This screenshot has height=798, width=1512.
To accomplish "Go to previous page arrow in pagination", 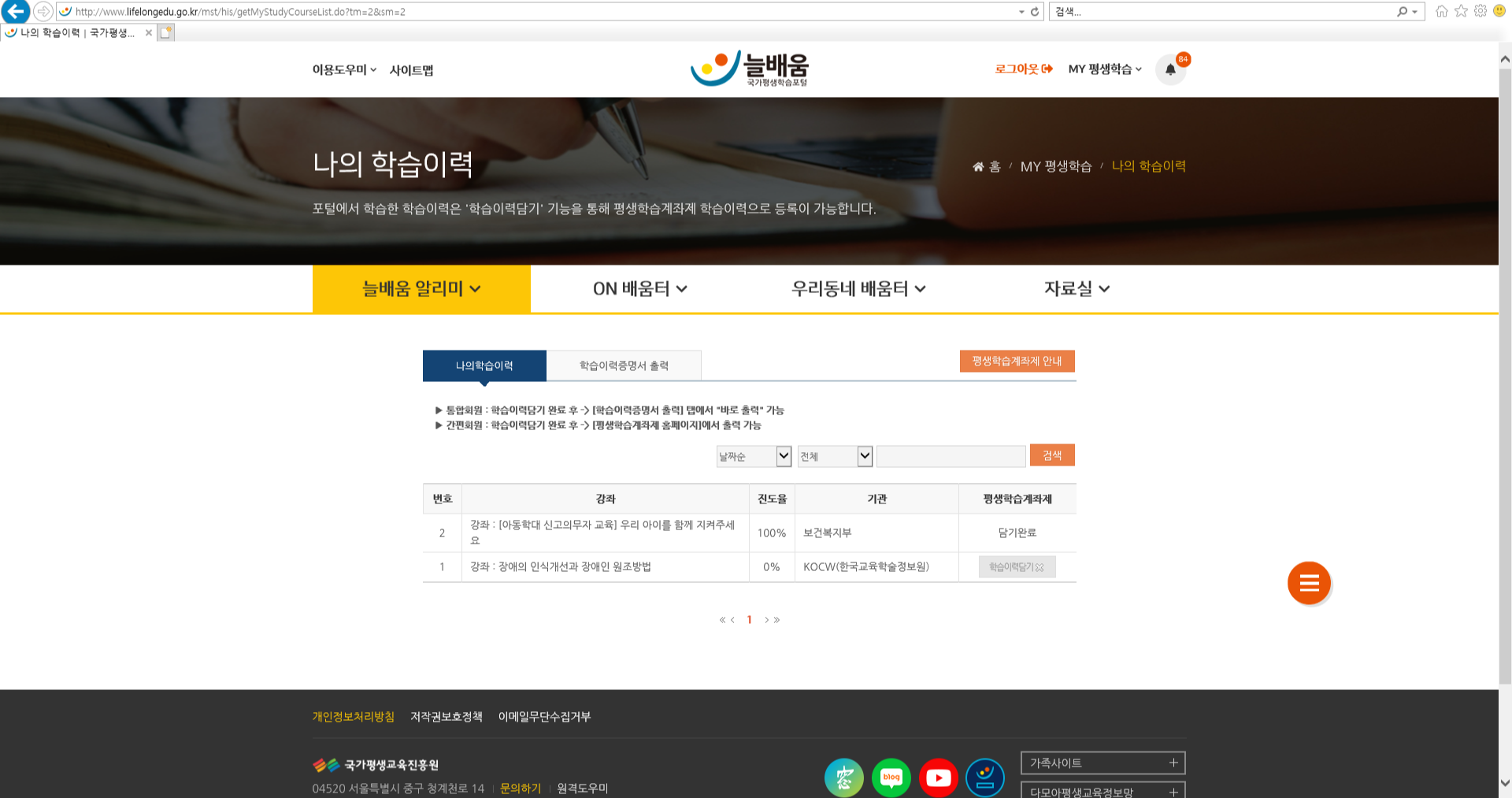I will click(732, 620).
